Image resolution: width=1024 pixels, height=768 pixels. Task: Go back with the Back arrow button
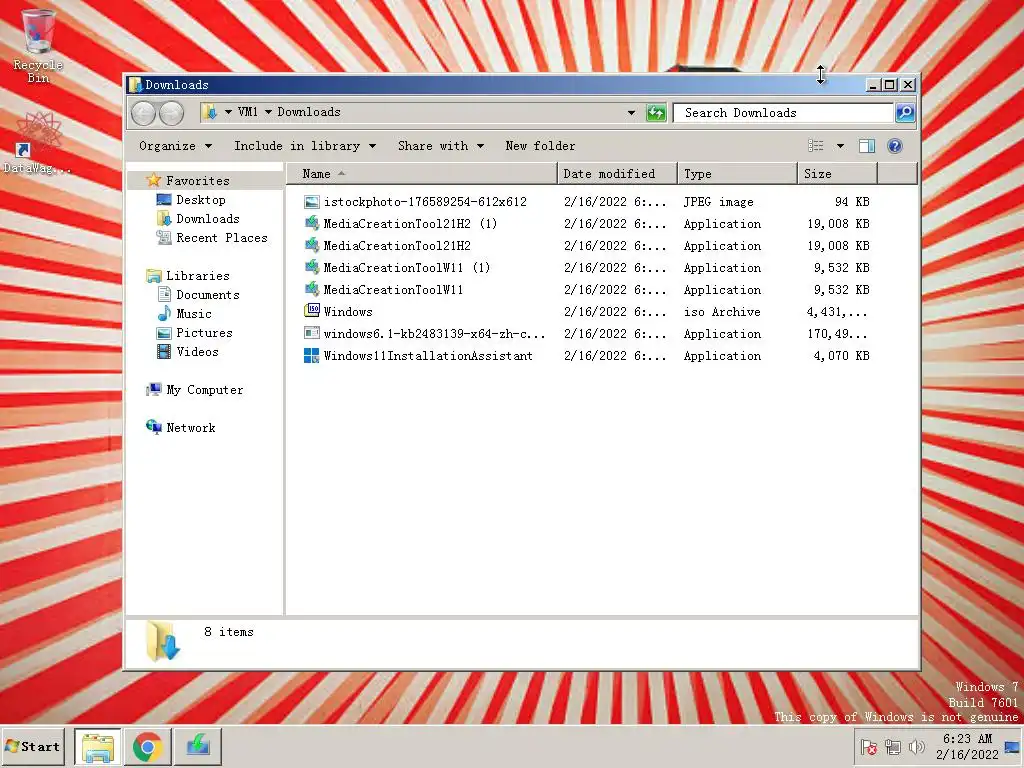click(x=144, y=113)
